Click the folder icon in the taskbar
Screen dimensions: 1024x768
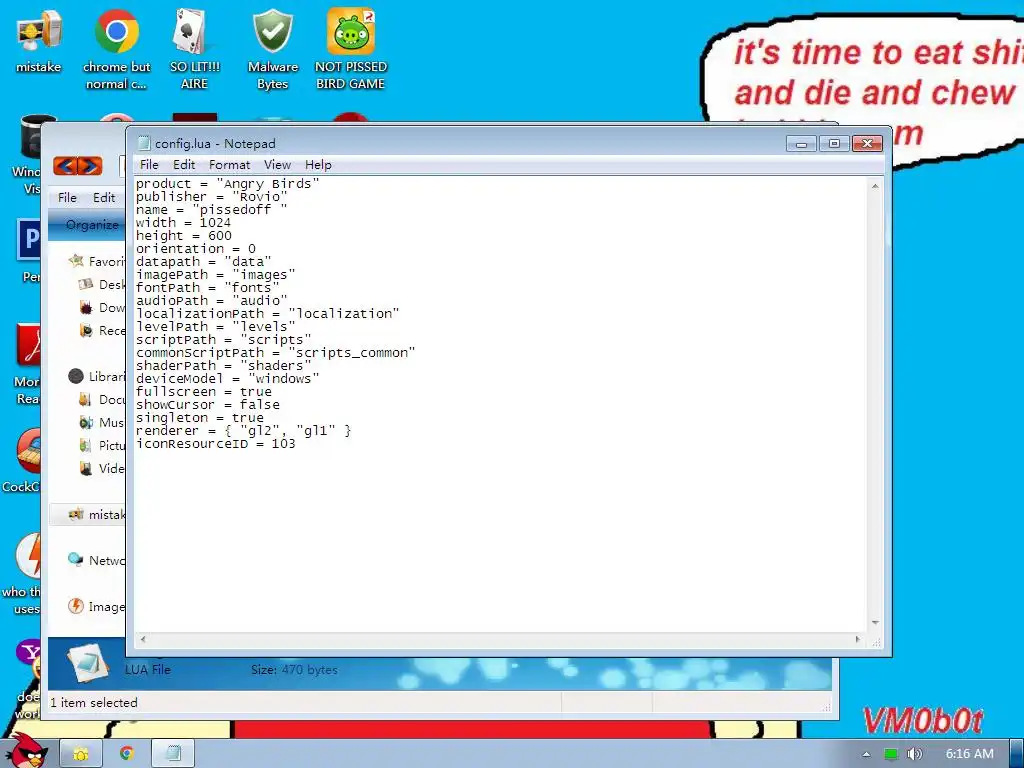[80, 754]
